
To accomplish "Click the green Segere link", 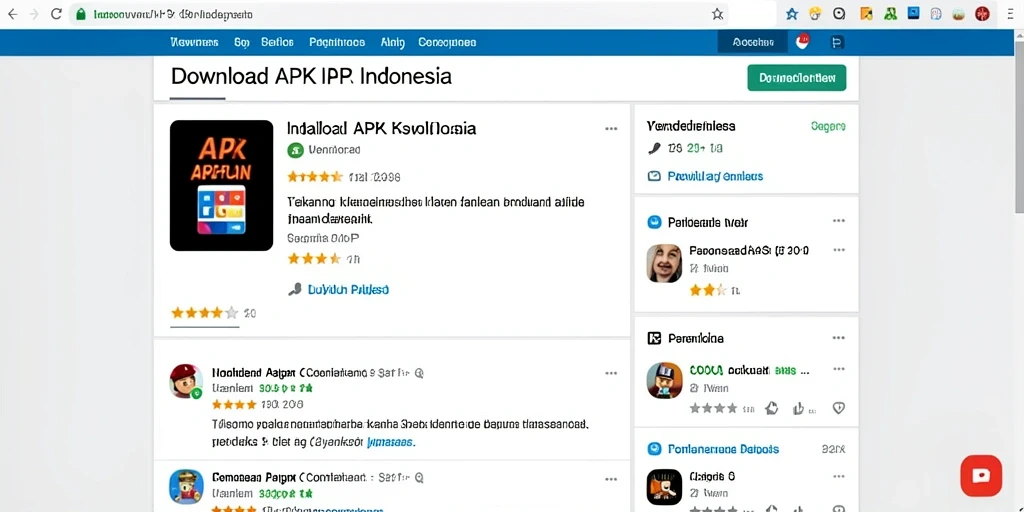I will [828, 126].
